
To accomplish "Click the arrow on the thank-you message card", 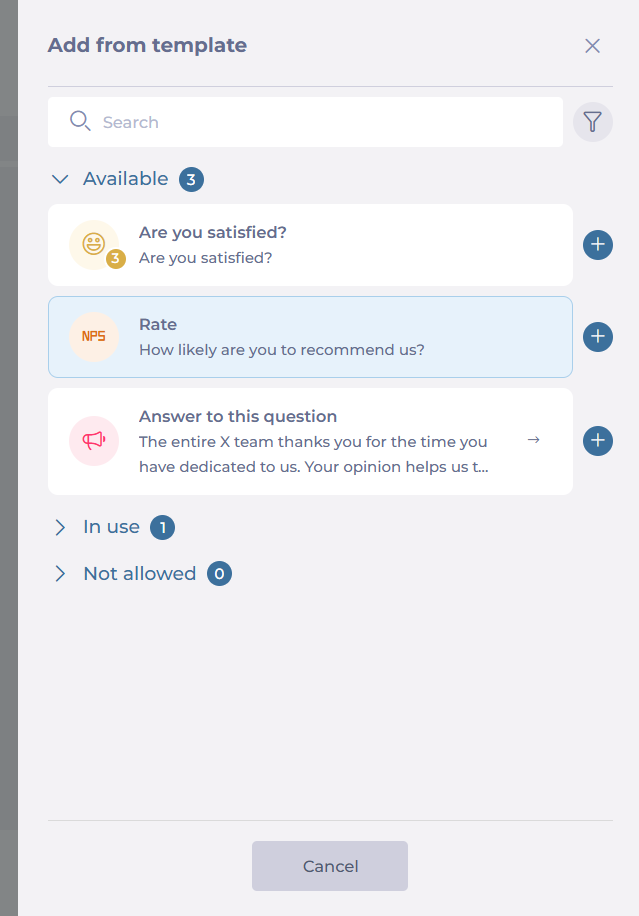I will coord(533,440).
